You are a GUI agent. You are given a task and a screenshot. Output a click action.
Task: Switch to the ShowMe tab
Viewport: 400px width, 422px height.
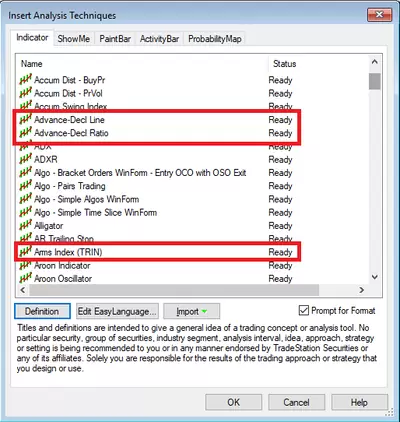tap(74, 39)
